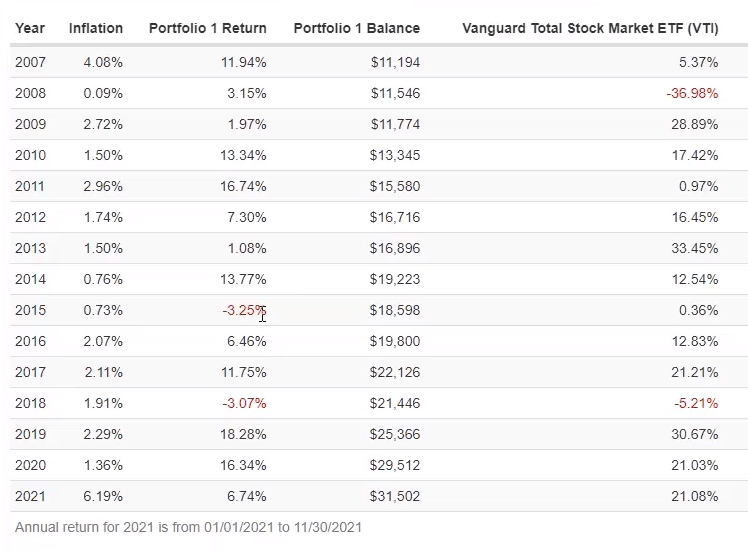Click the Vanguard Total Stock Market ETF header
Image resolution: width=748 pixels, height=552 pixels.
[x=590, y=29]
